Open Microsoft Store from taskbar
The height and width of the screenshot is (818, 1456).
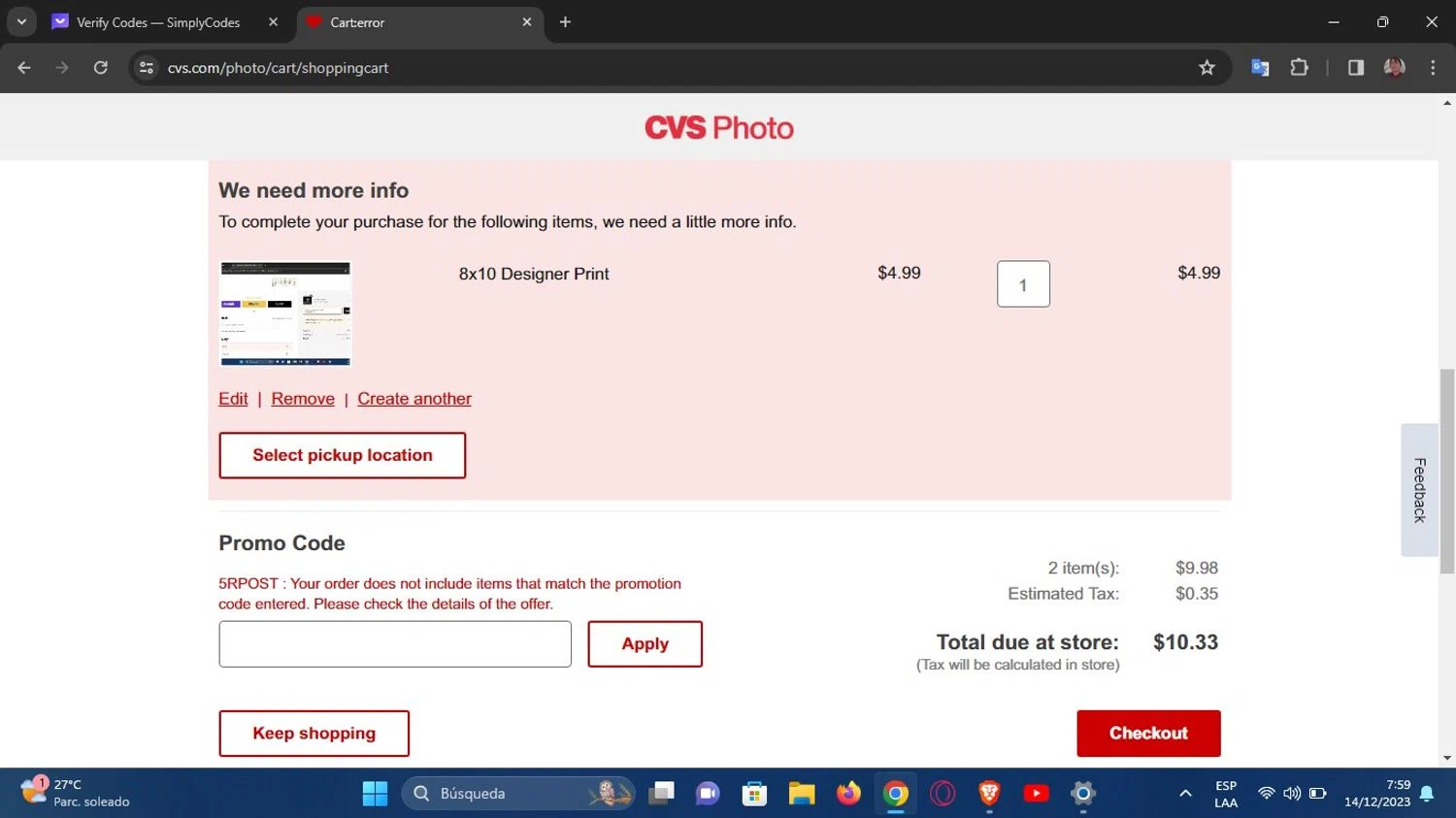click(754, 794)
